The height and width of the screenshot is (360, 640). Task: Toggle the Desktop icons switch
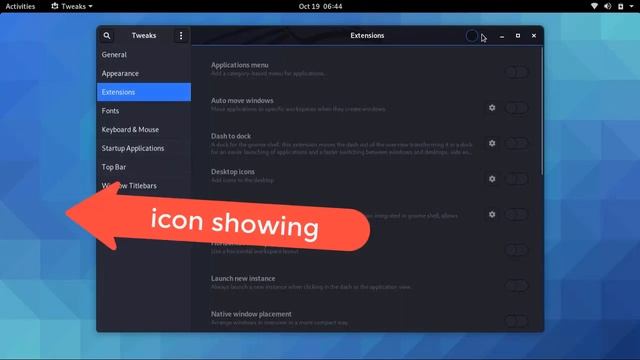[516, 179]
